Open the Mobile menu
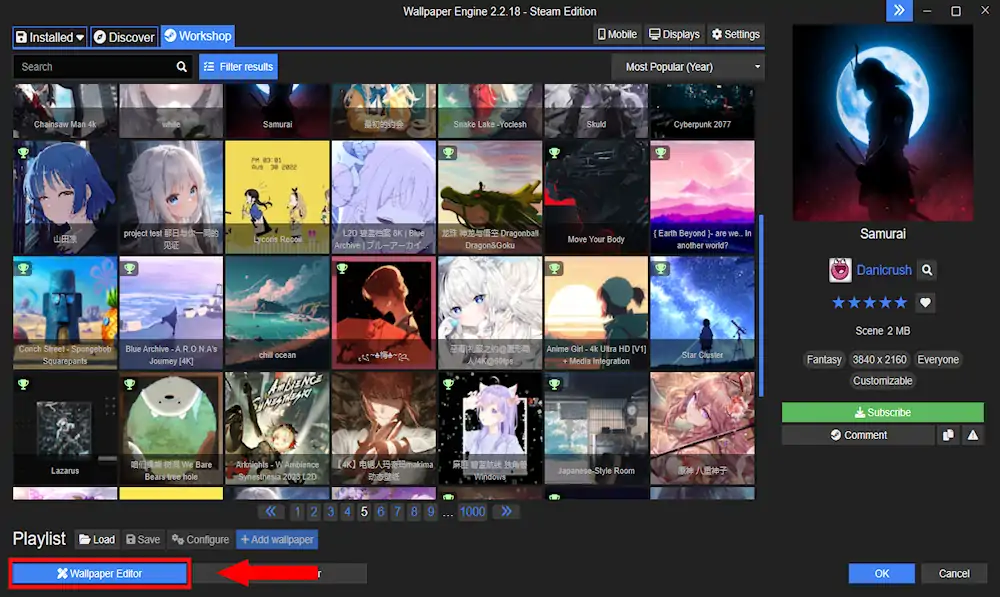1000x597 pixels. (x=617, y=34)
